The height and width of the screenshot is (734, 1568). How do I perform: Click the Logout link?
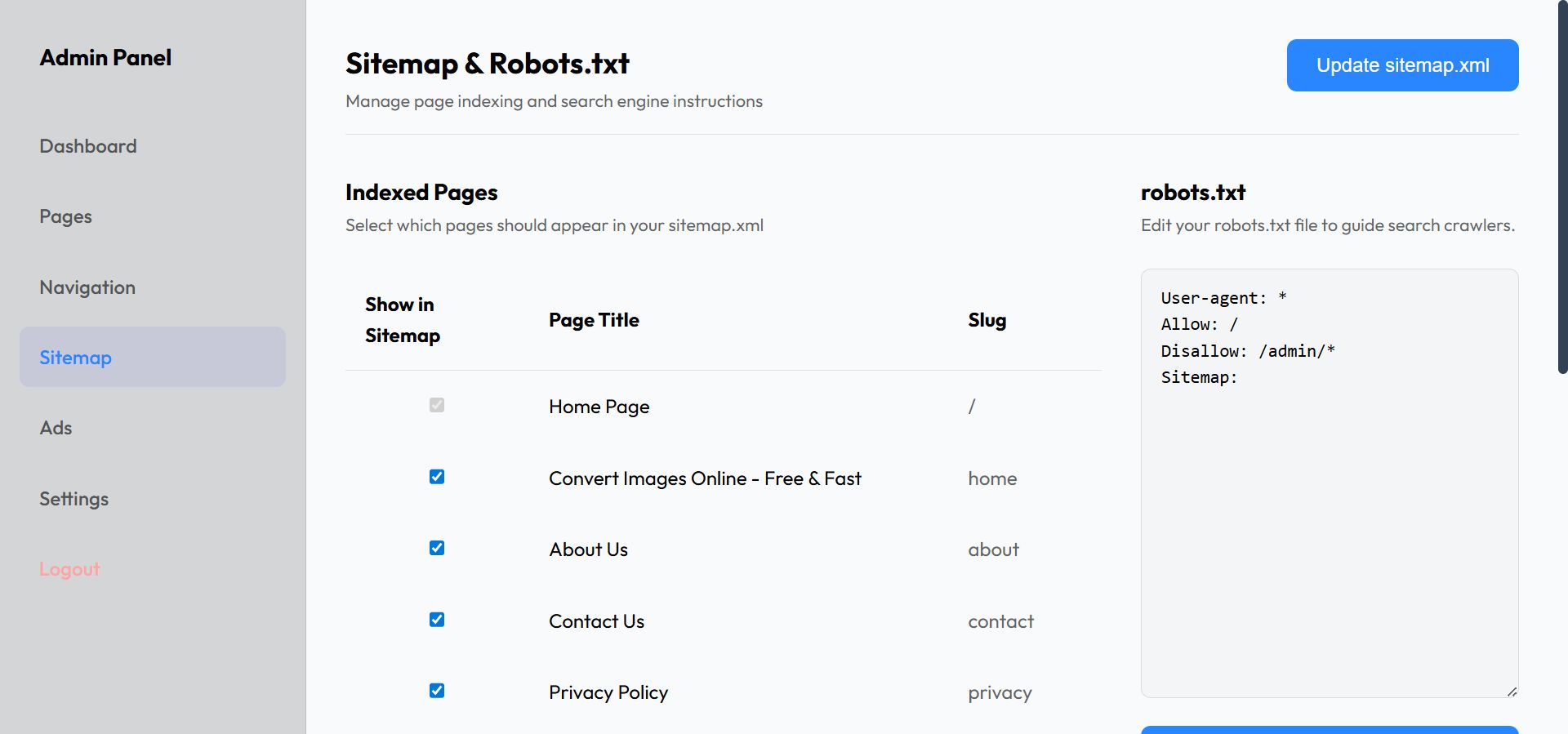coord(70,569)
